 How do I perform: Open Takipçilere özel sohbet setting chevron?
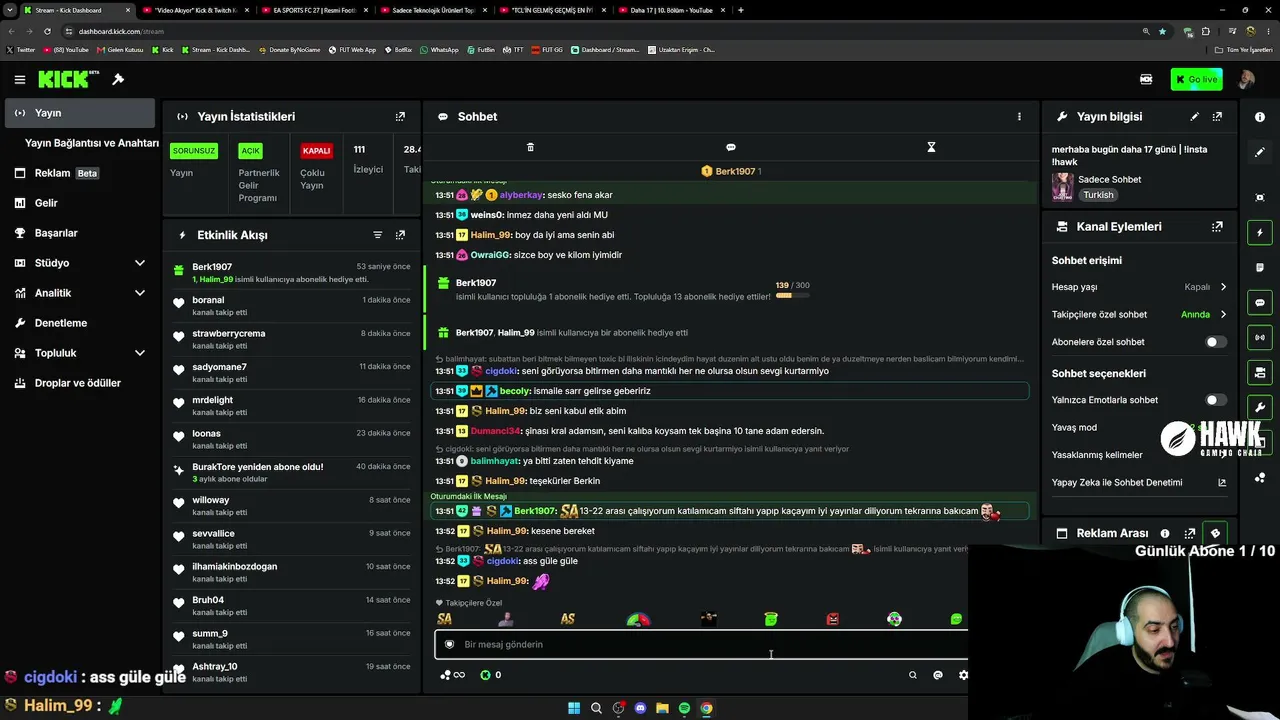tap(1223, 315)
